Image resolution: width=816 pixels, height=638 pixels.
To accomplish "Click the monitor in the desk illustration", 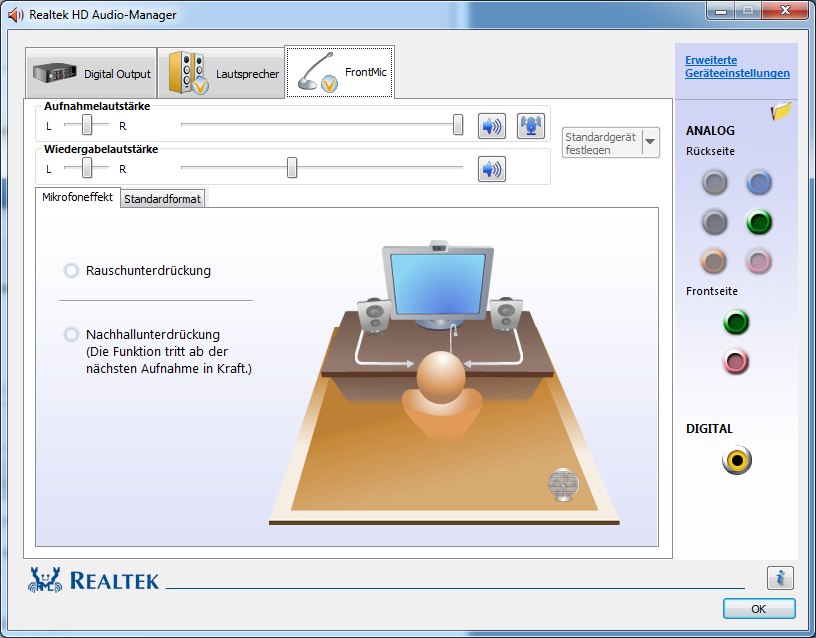I will [438, 284].
